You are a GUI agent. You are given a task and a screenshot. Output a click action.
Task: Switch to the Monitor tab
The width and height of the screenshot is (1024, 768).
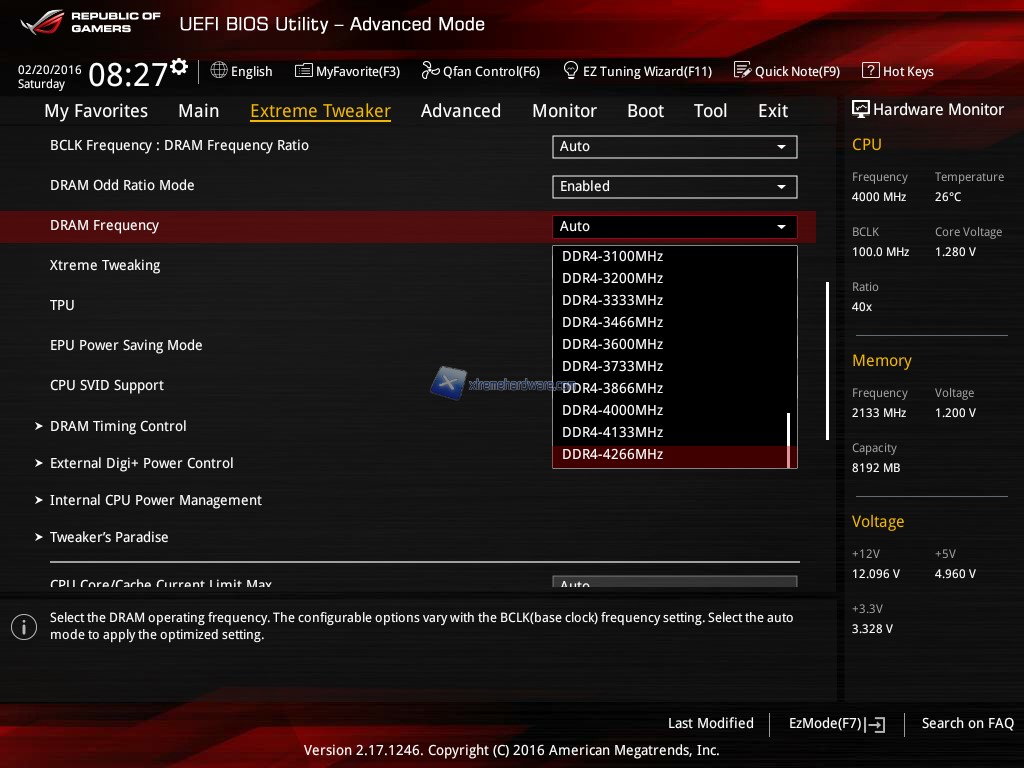point(564,111)
